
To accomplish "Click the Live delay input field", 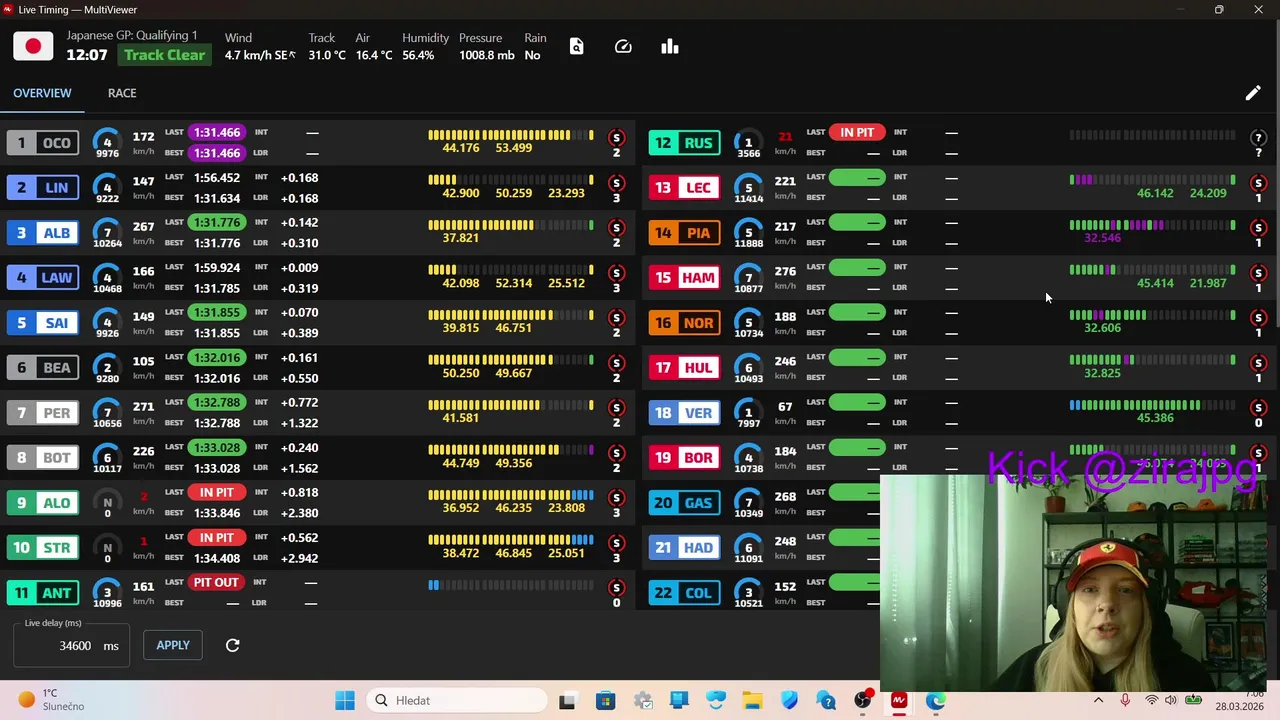I will point(71,646).
